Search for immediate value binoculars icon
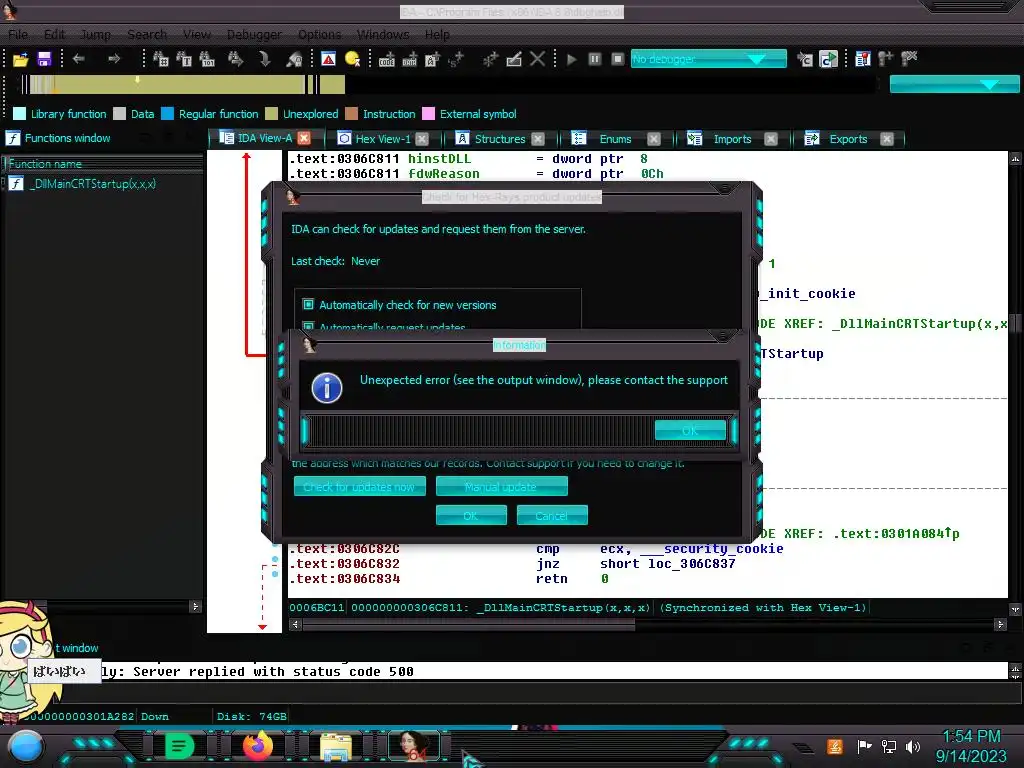The image size is (1024, 768). point(161,59)
